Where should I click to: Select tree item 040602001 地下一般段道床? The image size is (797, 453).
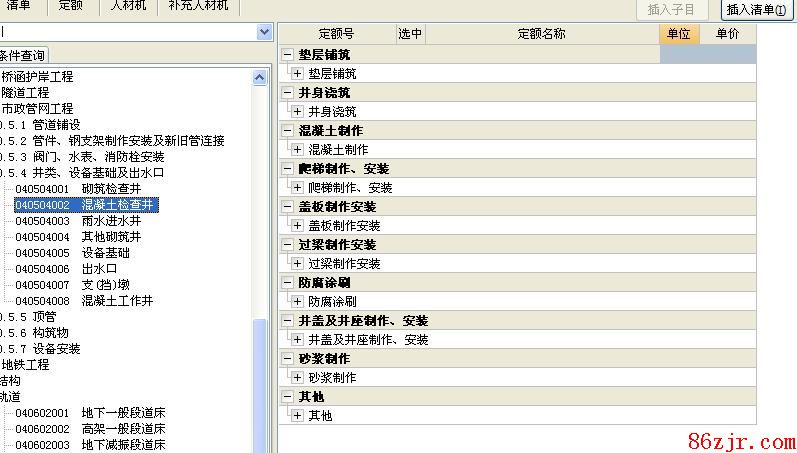(x=90, y=413)
